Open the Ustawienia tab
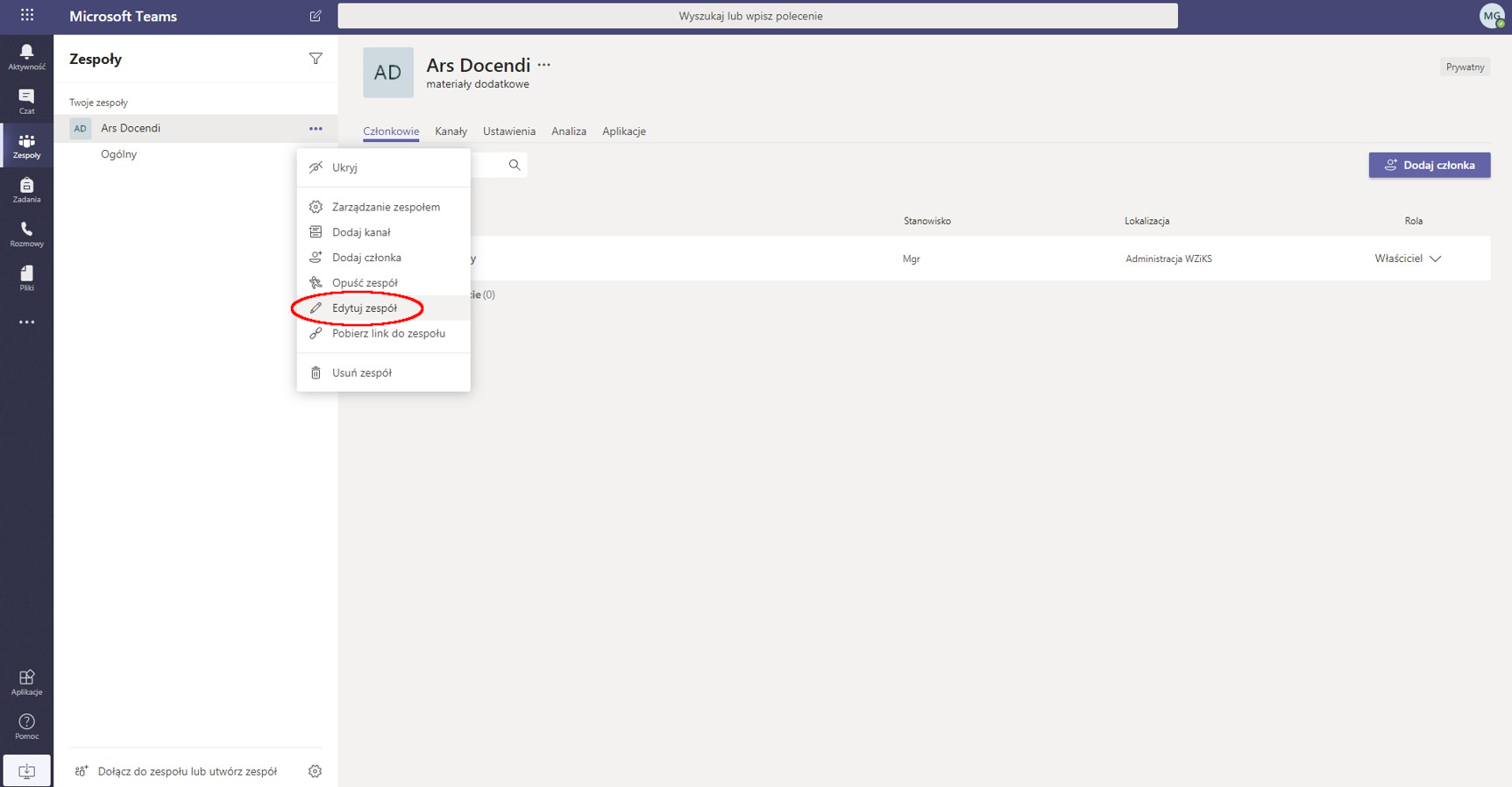The width and height of the screenshot is (1512, 787). point(509,131)
